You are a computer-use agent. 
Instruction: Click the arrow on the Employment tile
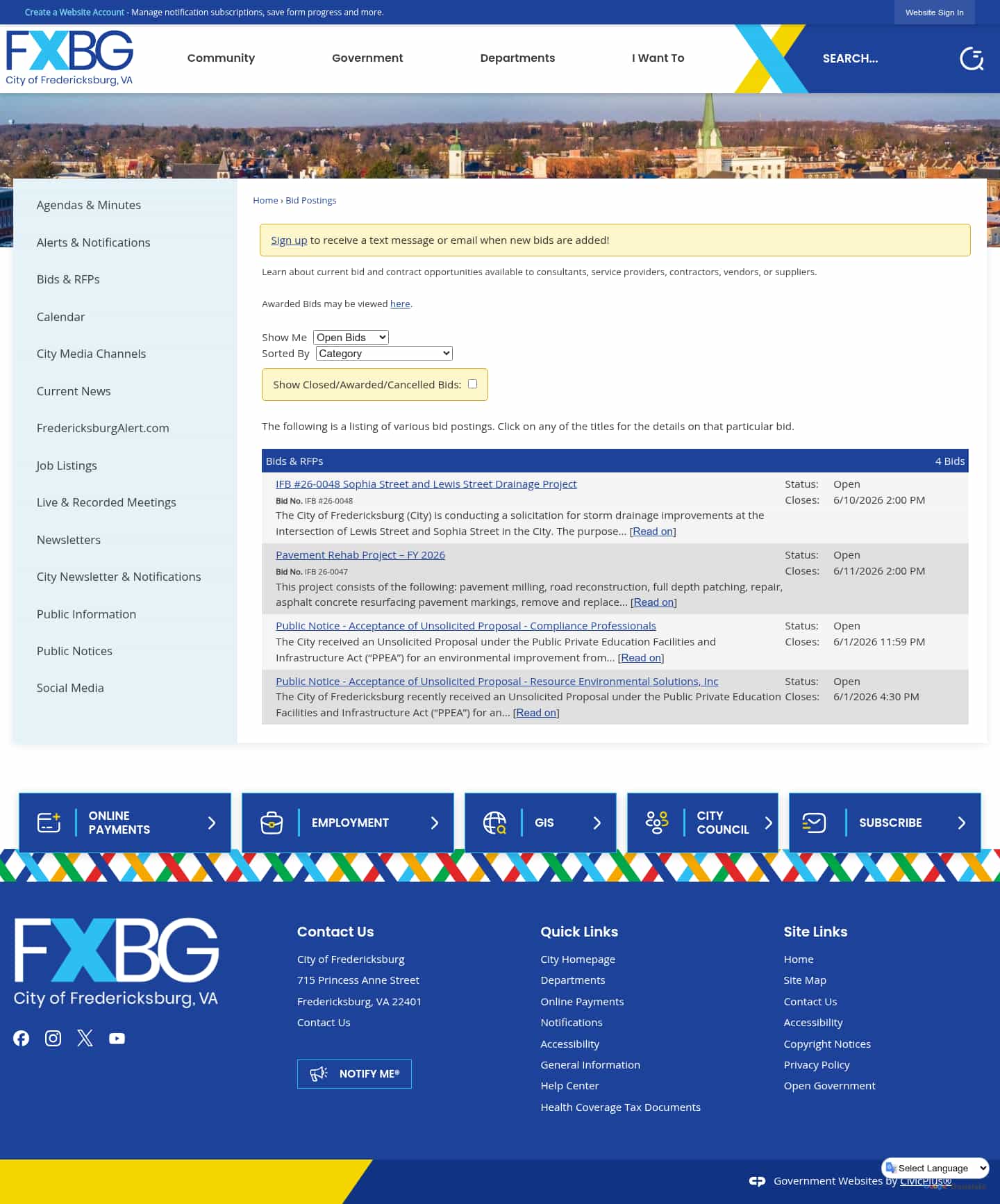click(435, 823)
